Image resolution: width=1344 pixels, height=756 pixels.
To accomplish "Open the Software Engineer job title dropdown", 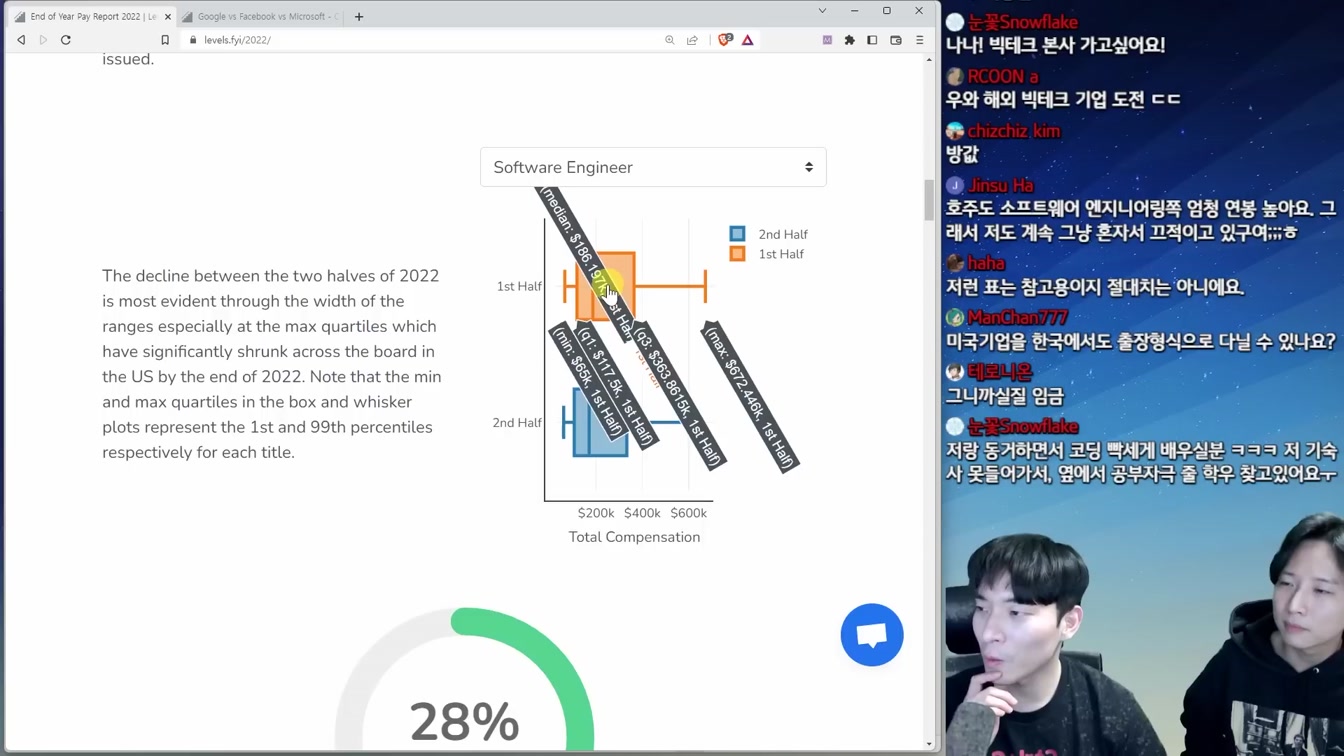I will 653,167.
